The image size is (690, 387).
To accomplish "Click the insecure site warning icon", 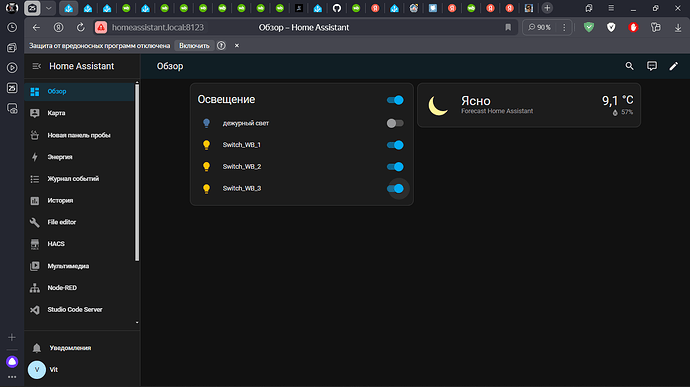I will (101, 27).
